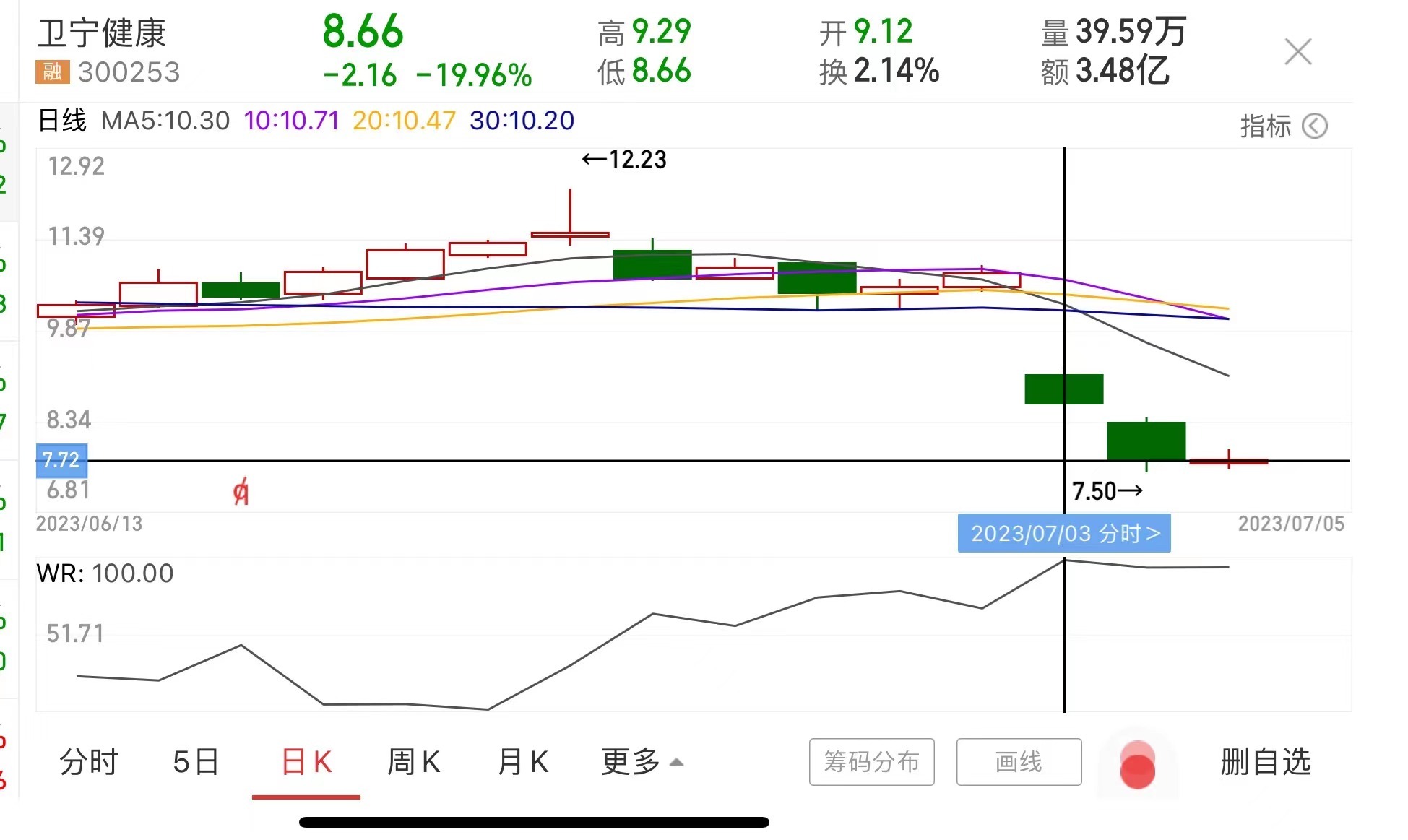Screen dimensions: 1408x840
Task: Close the stock chart with the X icon
Action: pyautogui.click(x=1297, y=52)
